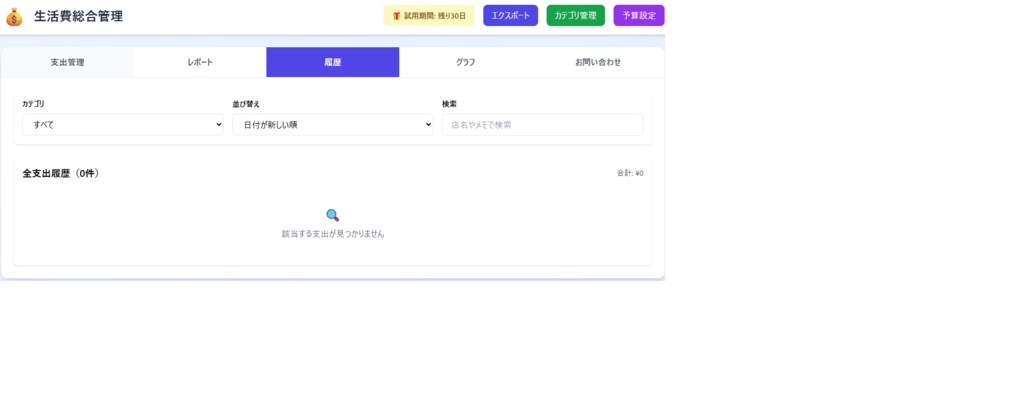Click the 全支出履歴（0件） heading

(61, 174)
